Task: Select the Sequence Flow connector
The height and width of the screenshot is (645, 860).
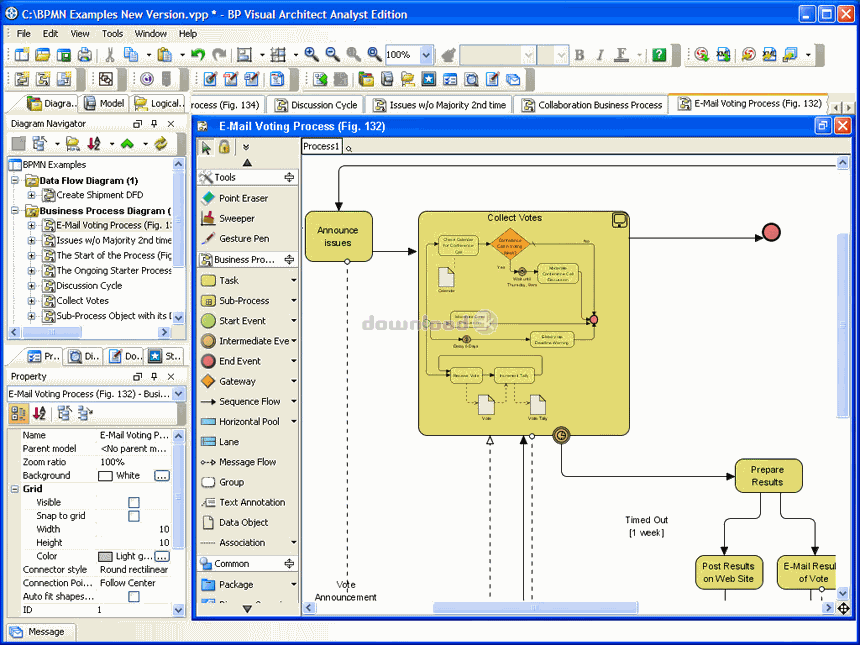Action: [x=250, y=401]
